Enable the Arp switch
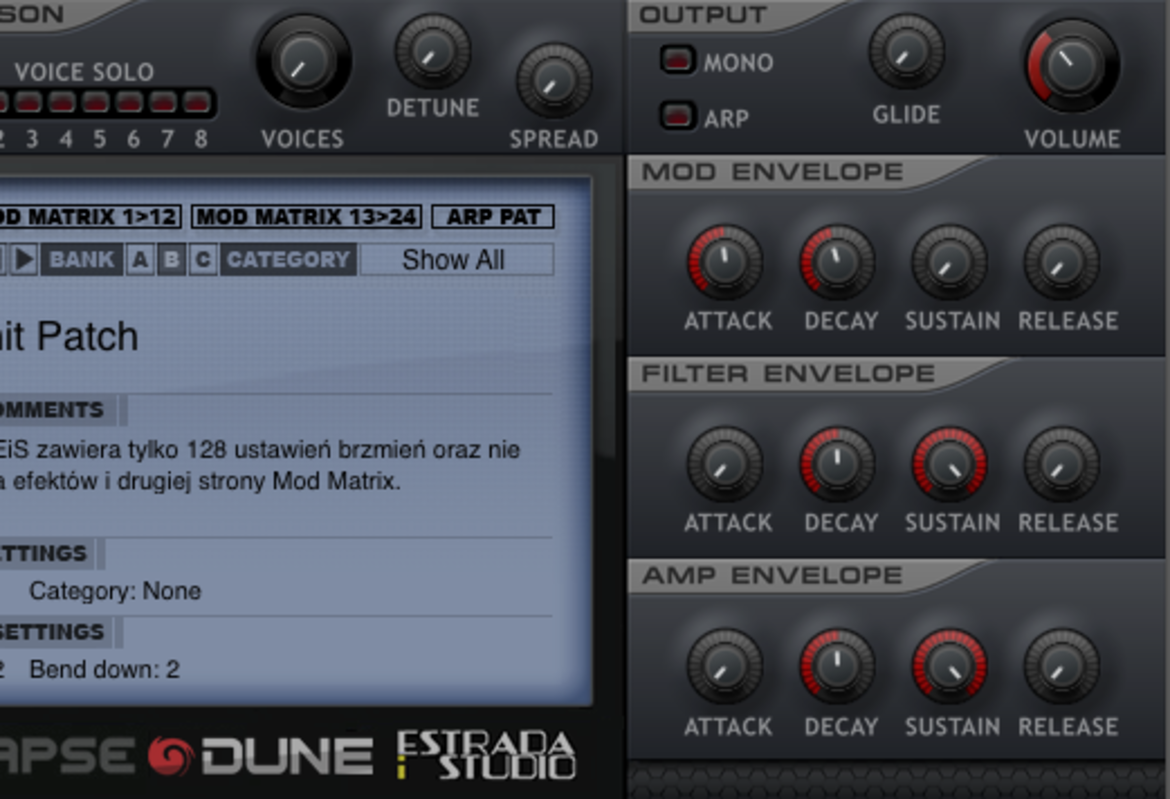The image size is (1170, 799). [678, 116]
